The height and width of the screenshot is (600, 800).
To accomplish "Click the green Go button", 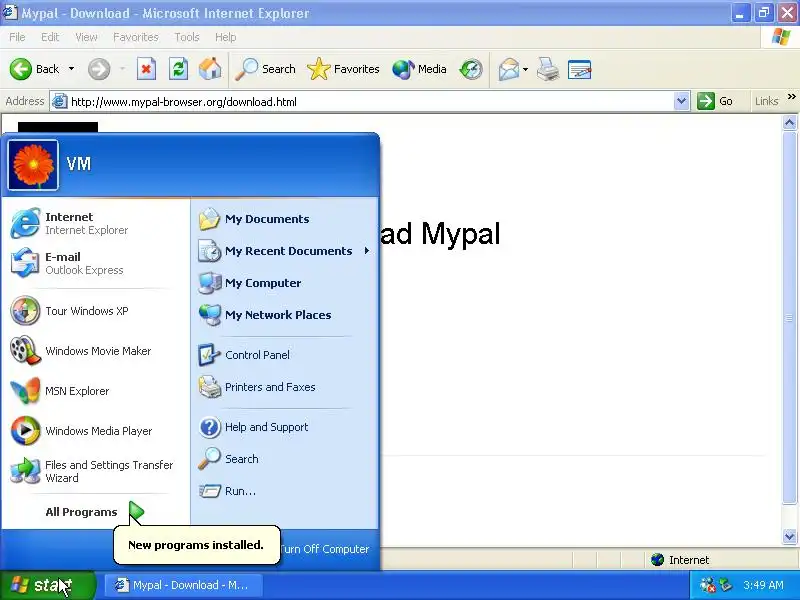I will [715, 101].
